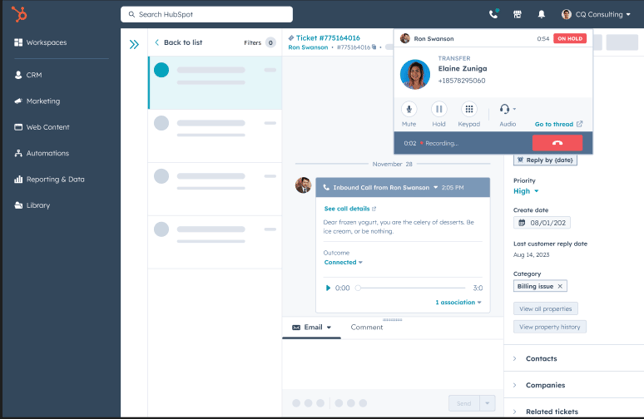
Task: Click the HubSpot sprocket logo
Action: point(20,14)
